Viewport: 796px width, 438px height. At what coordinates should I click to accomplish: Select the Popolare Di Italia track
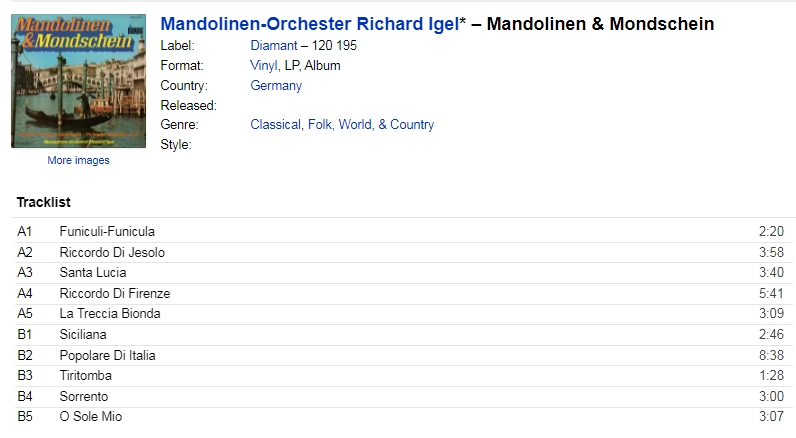click(x=403, y=355)
